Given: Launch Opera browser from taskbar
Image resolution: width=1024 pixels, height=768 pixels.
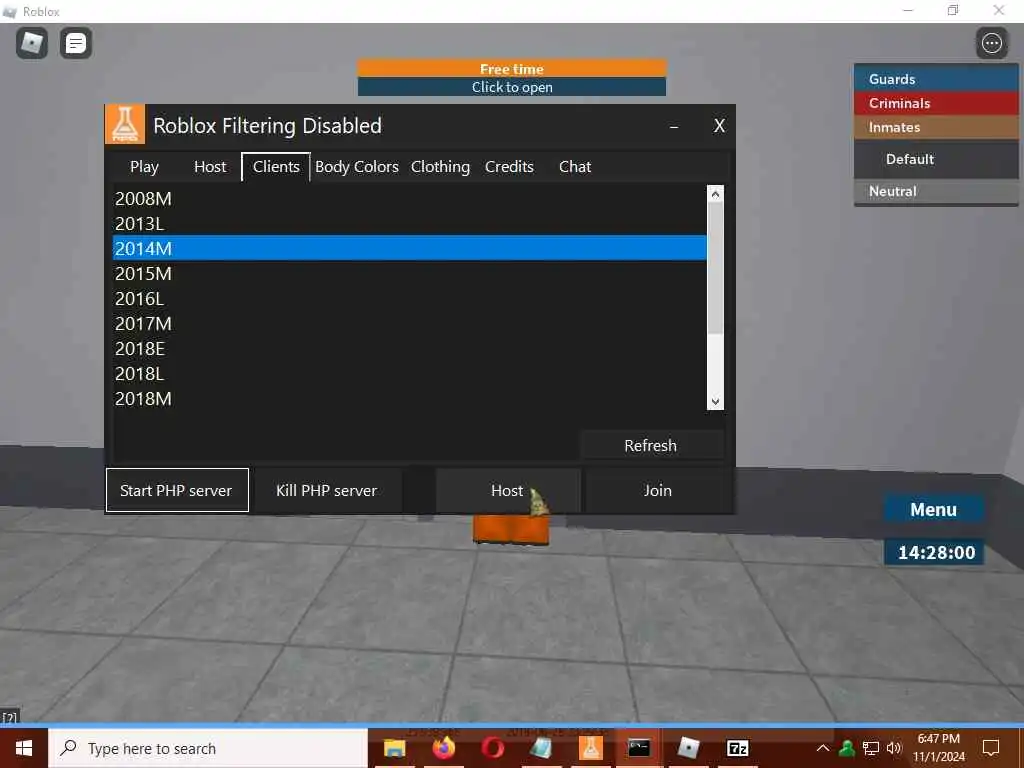Looking at the screenshot, I should click(492, 748).
